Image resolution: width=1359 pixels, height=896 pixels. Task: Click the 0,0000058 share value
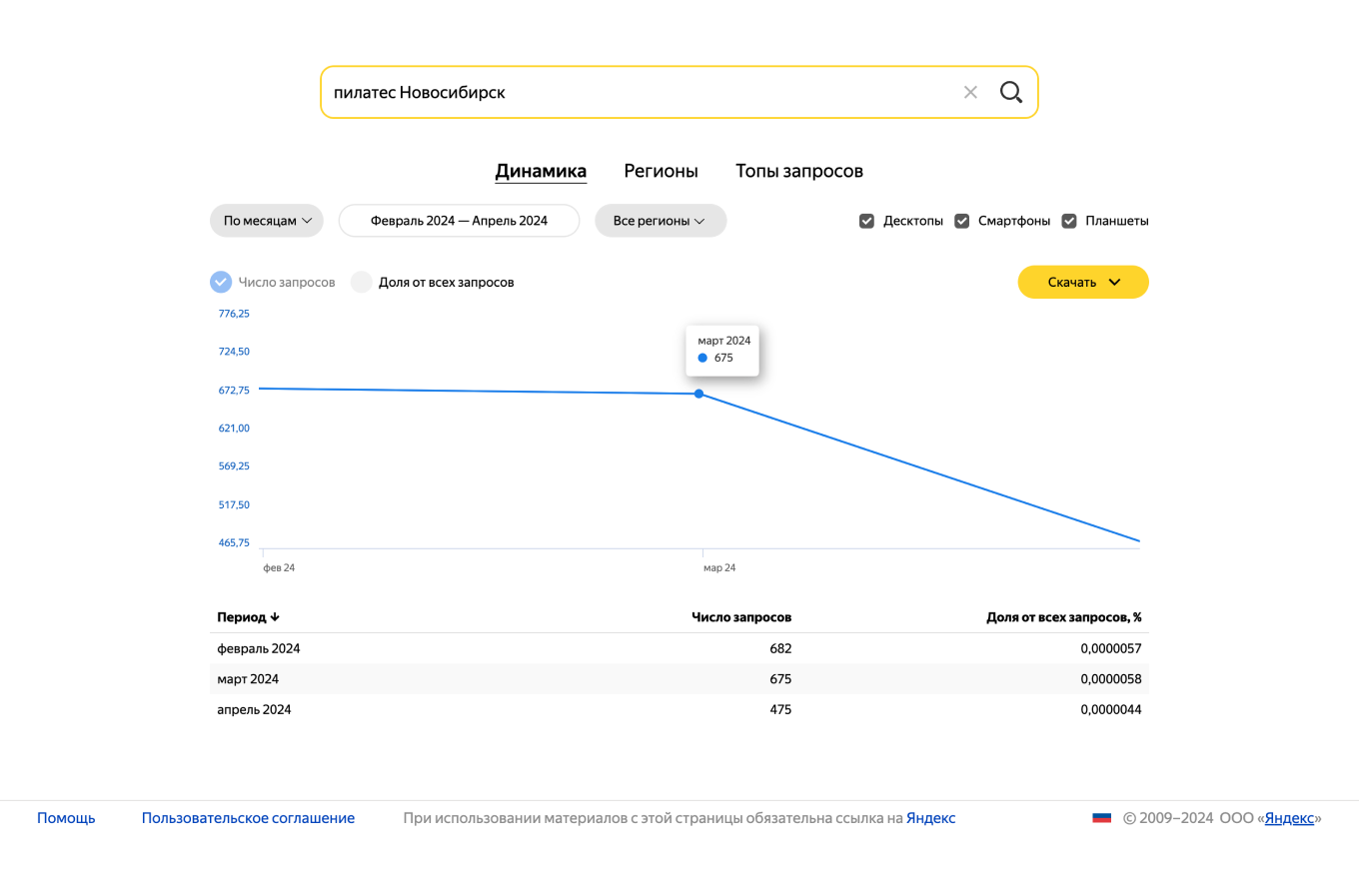click(x=1111, y=679)
